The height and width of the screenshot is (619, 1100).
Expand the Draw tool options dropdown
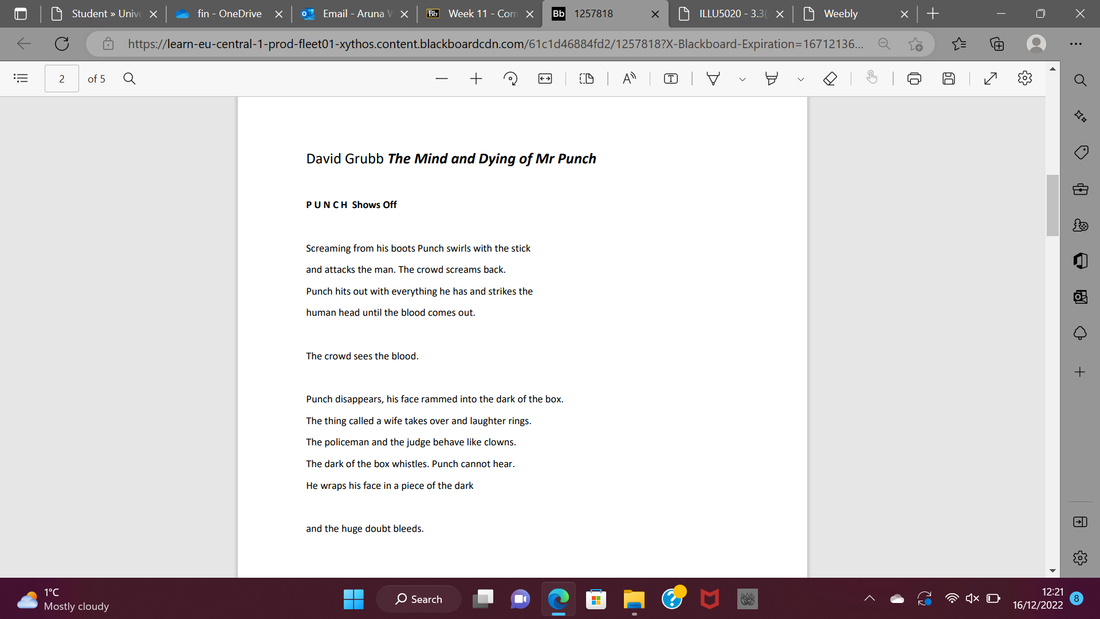coord(742,79)
